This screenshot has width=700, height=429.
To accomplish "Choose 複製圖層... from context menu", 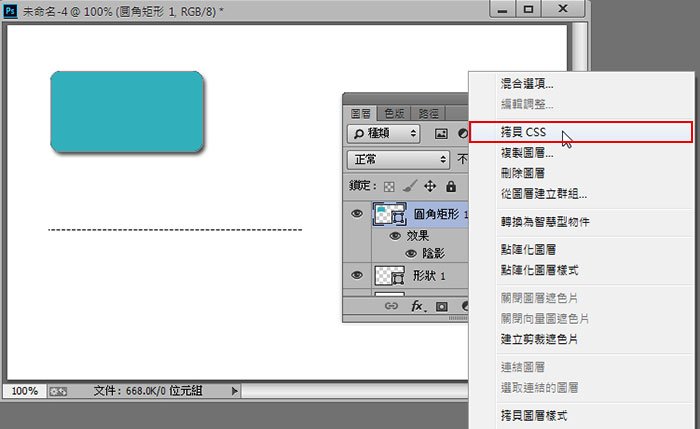I will [x=527, y=153].
